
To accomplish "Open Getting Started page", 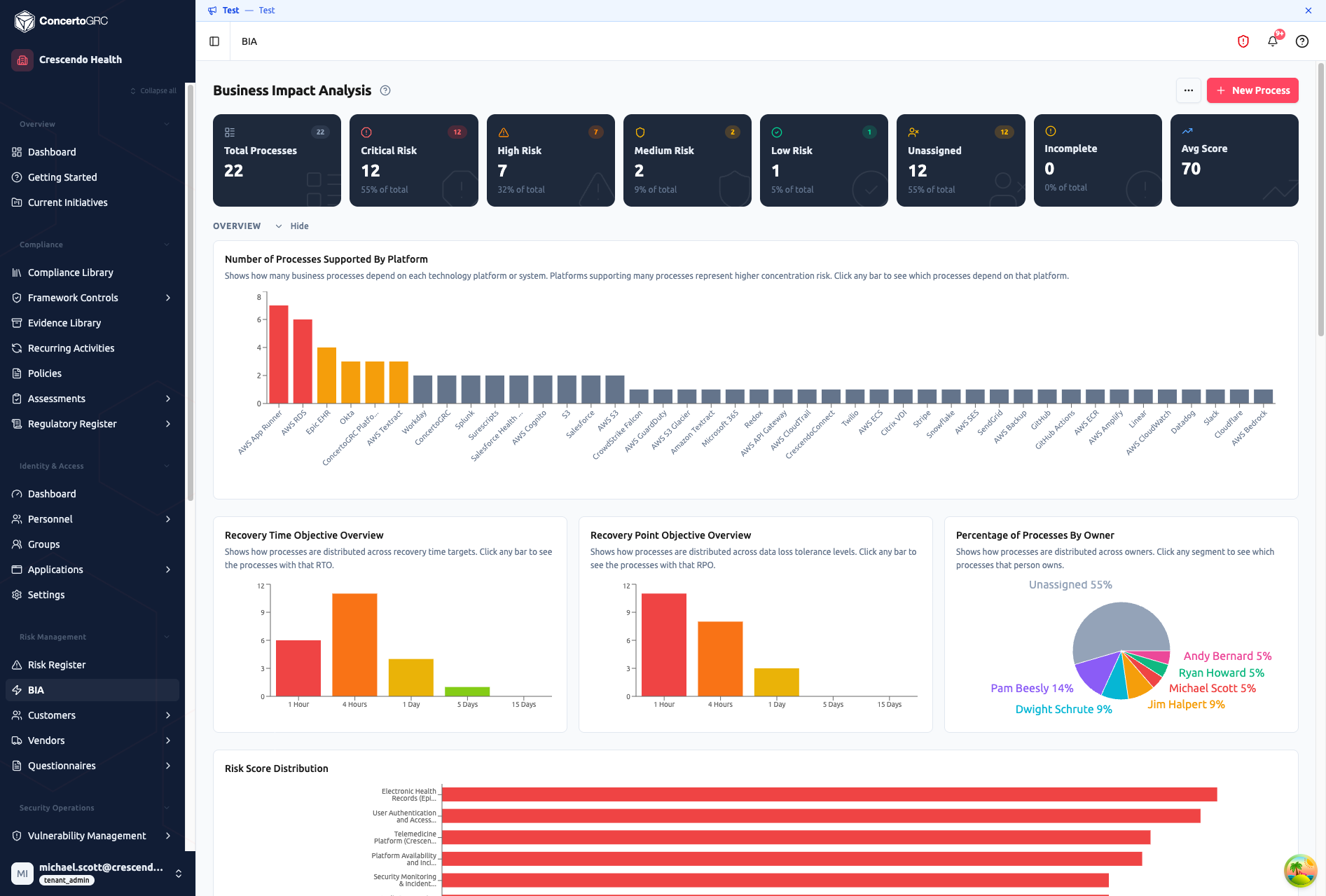I will point(92,177).
